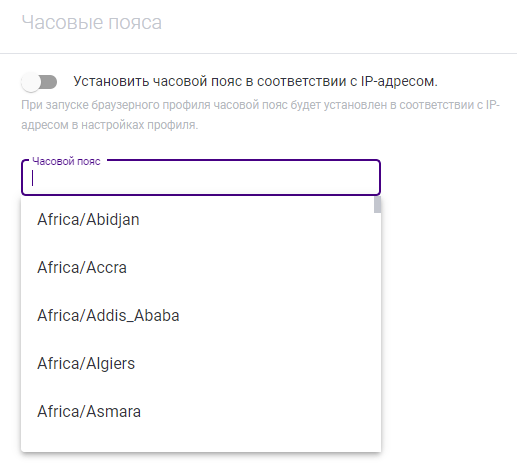This screenshot has width=517, height=474.
Task: Click the Установить часовой пояс toggle label text
Action: [255, 82]
